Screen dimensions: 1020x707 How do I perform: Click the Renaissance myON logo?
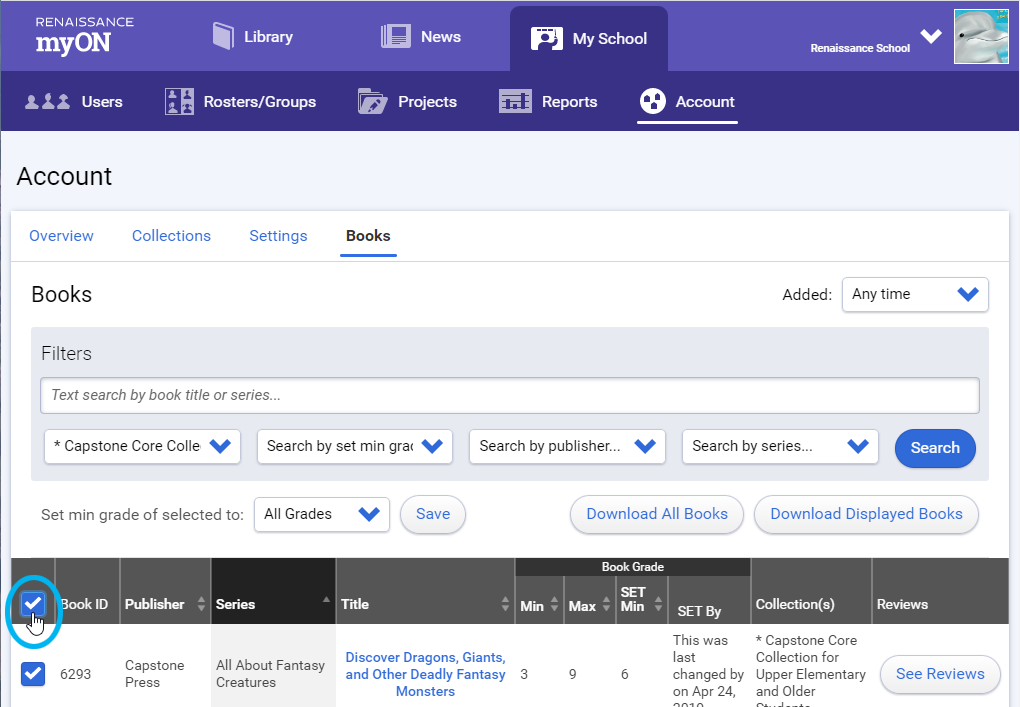pyautogui.click(x=85, y=36)
